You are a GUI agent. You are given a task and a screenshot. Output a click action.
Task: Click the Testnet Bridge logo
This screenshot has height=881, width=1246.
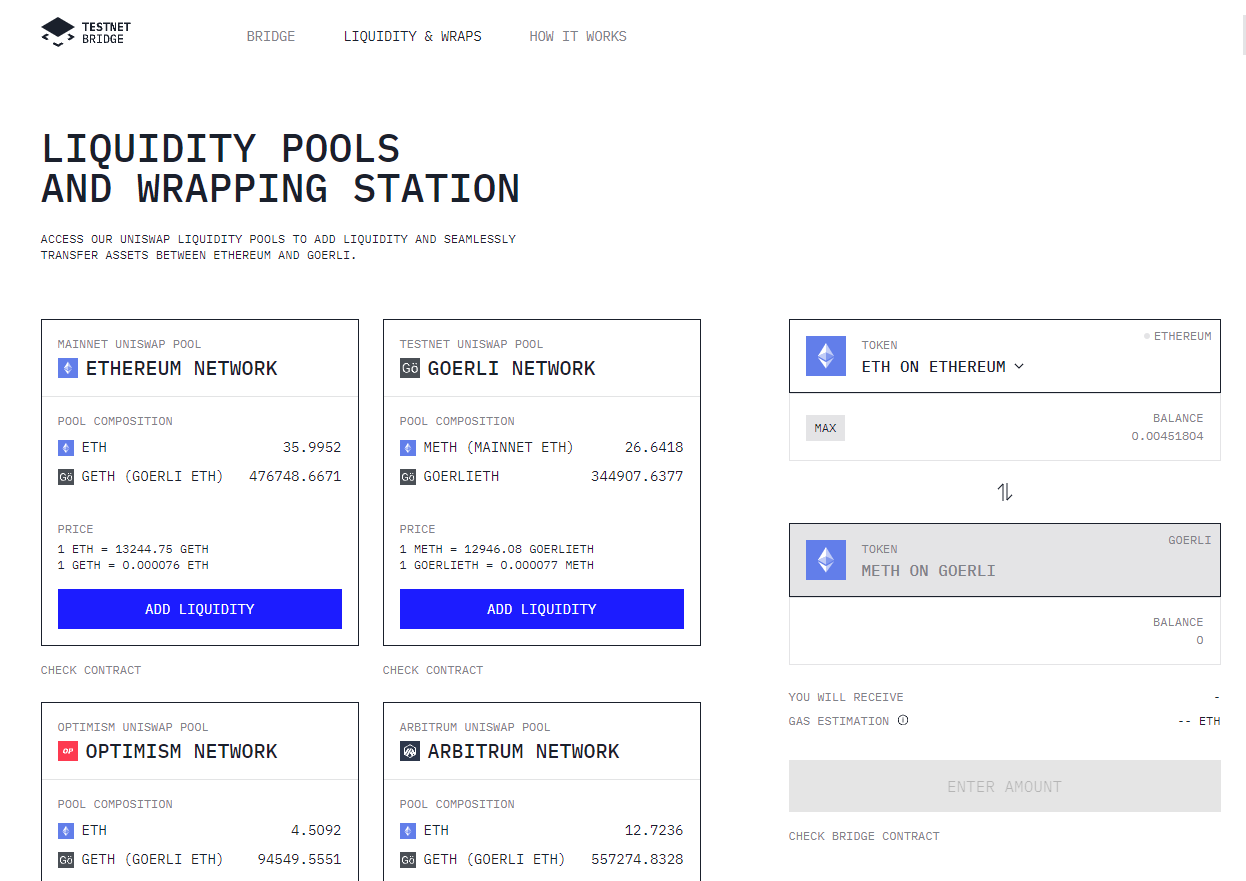pos(83,32)
